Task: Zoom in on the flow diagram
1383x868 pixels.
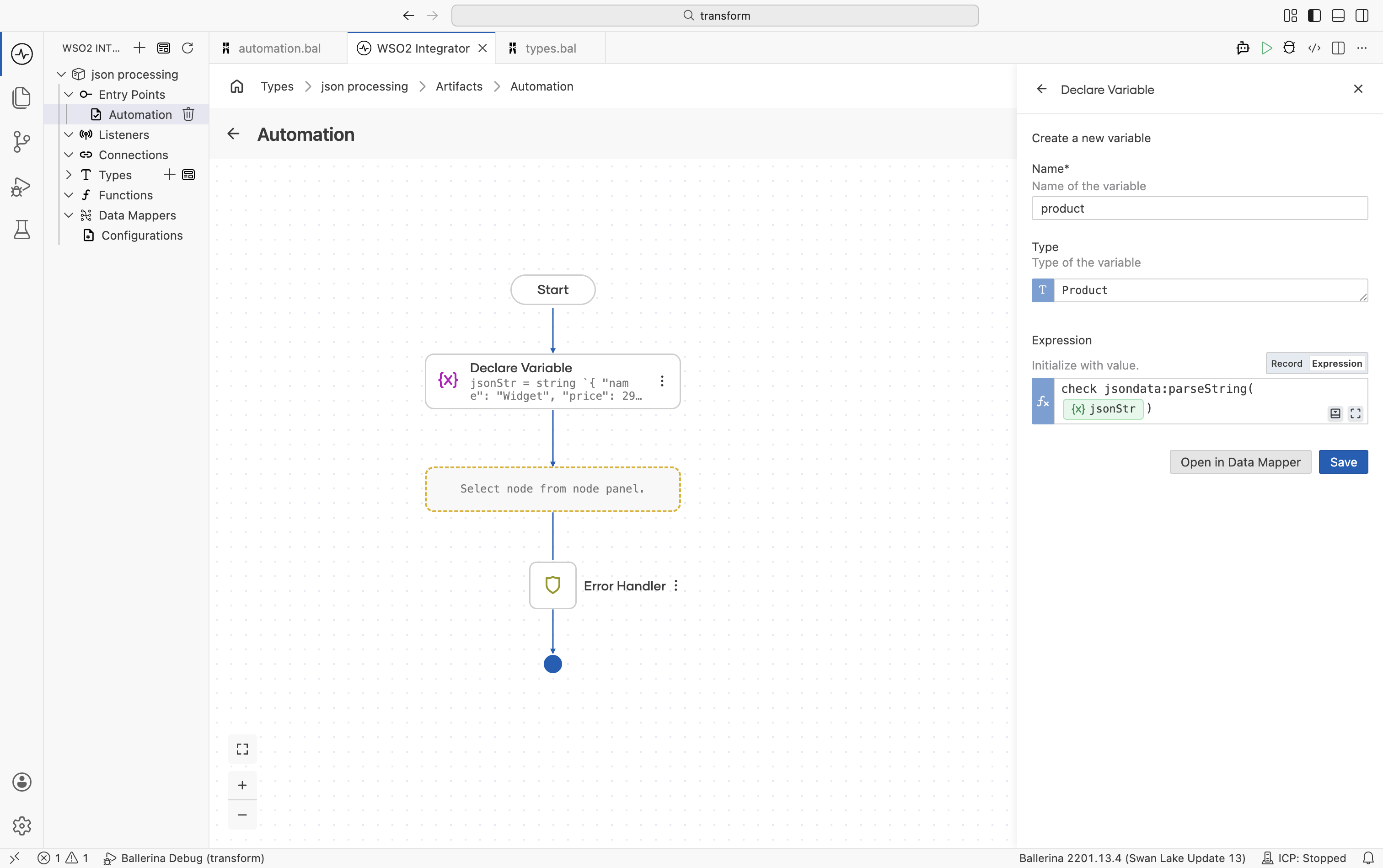Action: coord(242,785)
